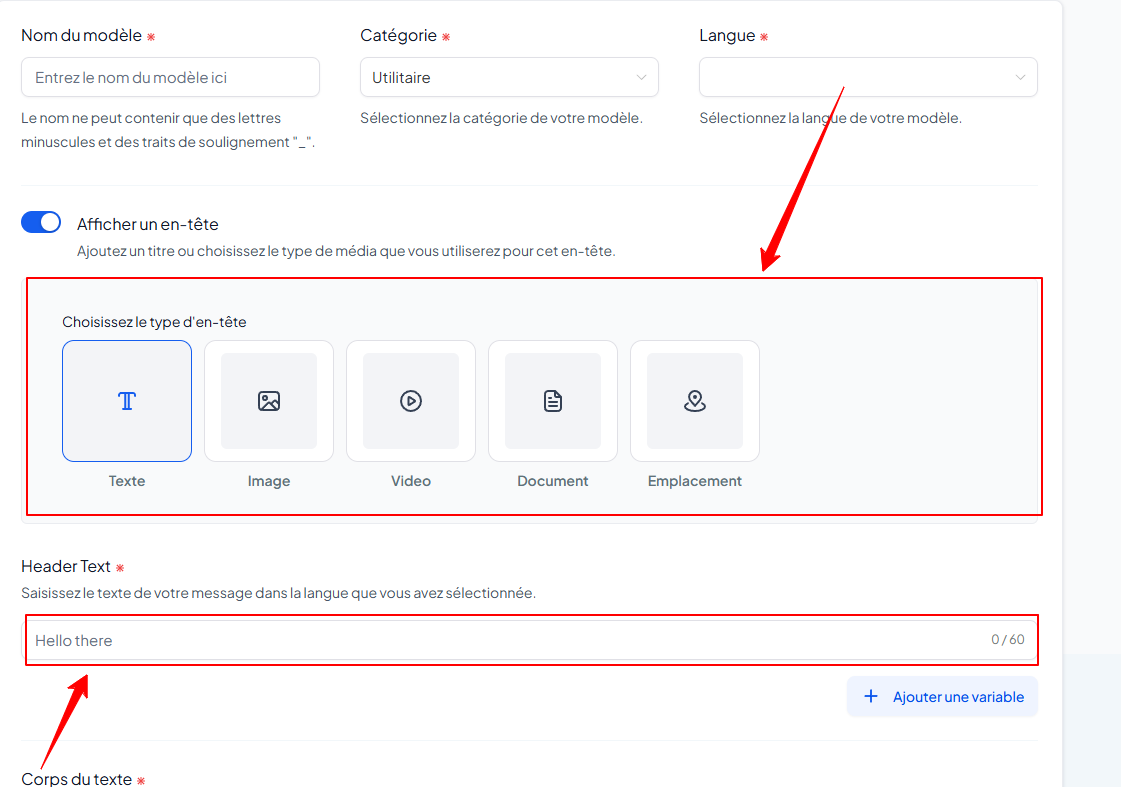Click into the Header Text input field
1121x787 pixels.
530,640
